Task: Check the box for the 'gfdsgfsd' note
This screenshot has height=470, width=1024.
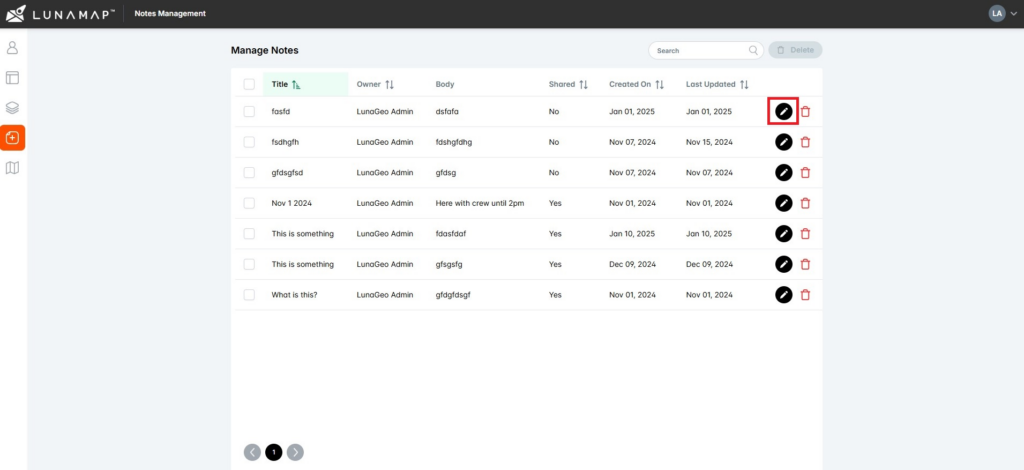Action: point(249,173)
